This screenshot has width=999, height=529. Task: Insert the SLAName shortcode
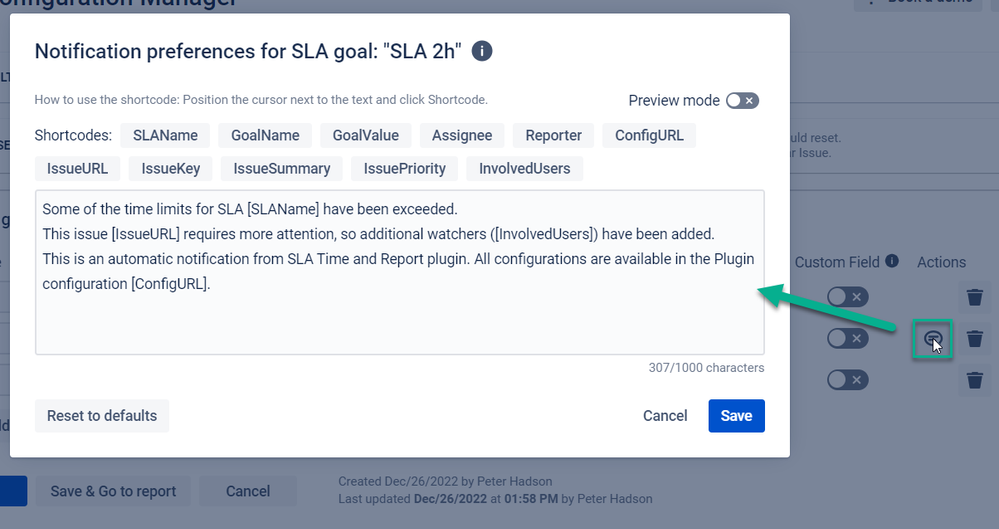tap(165, 135)
